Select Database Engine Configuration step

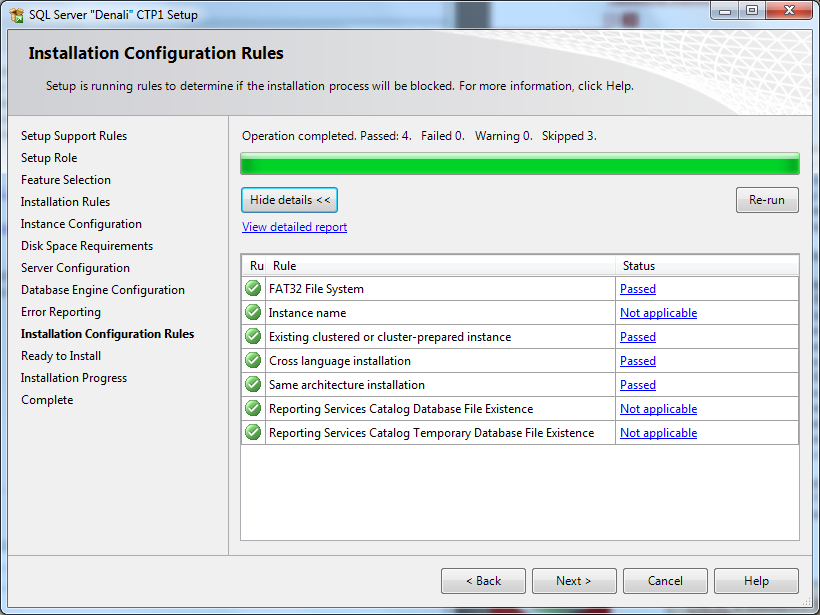point(102,290)
